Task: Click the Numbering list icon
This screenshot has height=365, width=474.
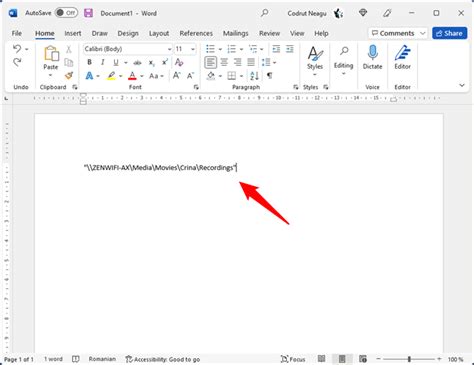Action: click(x=232, y=49)
